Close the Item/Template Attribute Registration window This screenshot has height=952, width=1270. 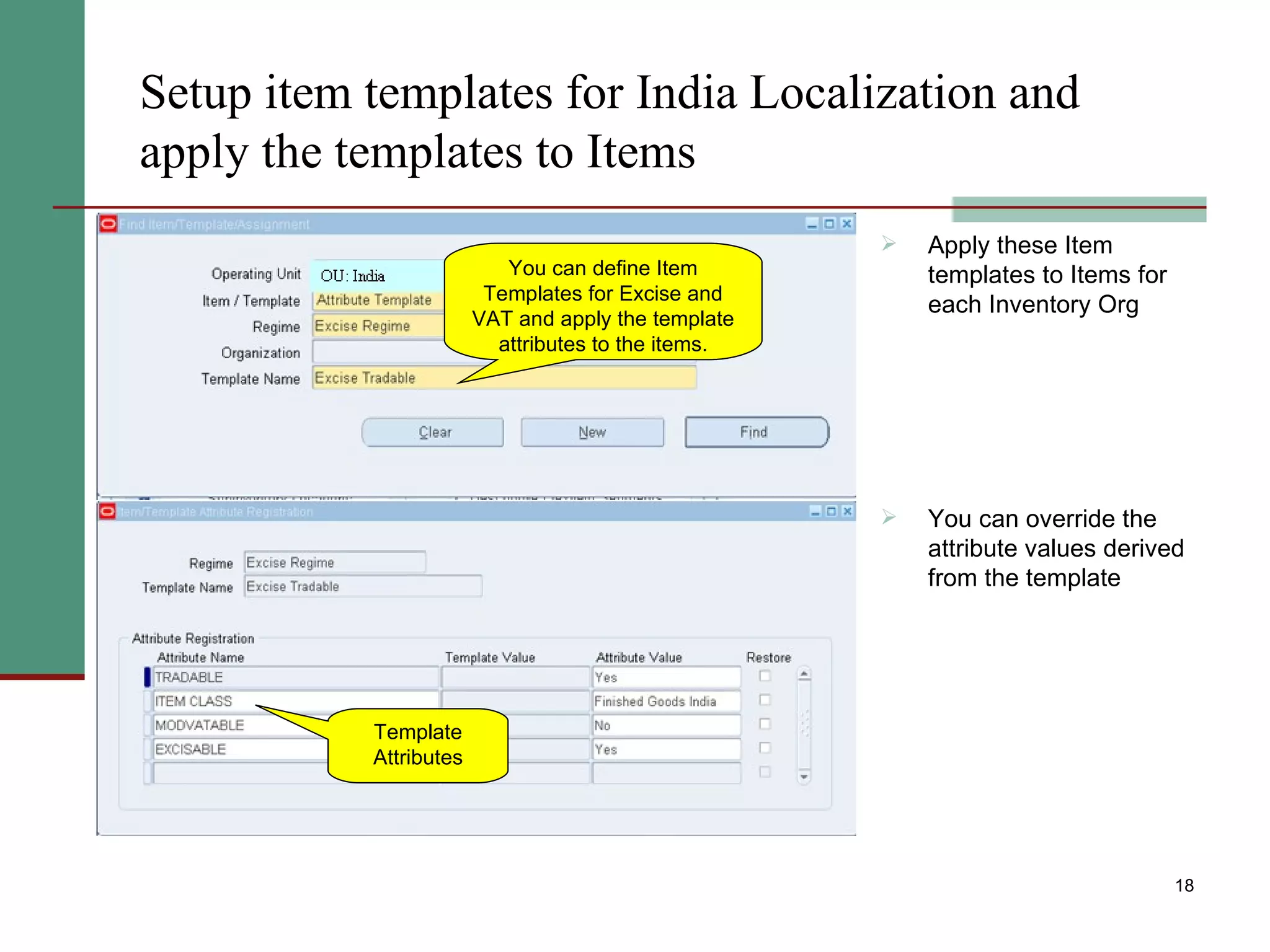(847, 511)
